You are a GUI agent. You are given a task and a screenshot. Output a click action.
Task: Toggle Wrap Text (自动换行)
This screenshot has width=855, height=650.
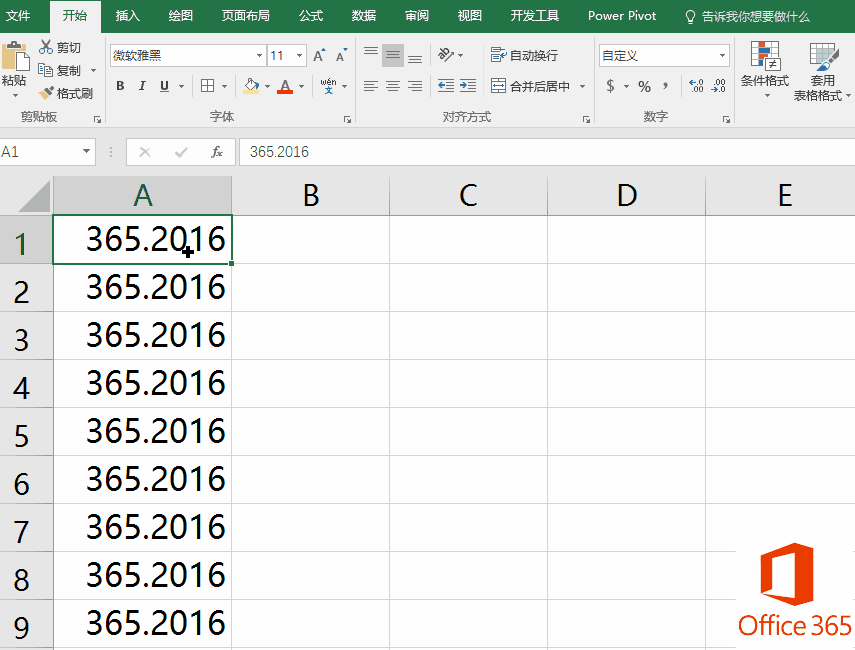tap(525, 56)
